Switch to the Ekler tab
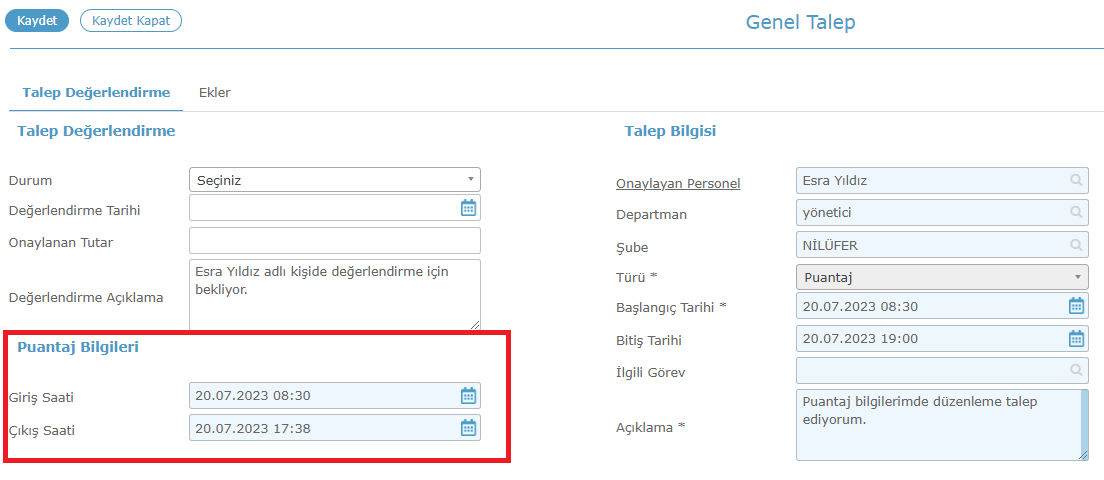 coord(215,92)
